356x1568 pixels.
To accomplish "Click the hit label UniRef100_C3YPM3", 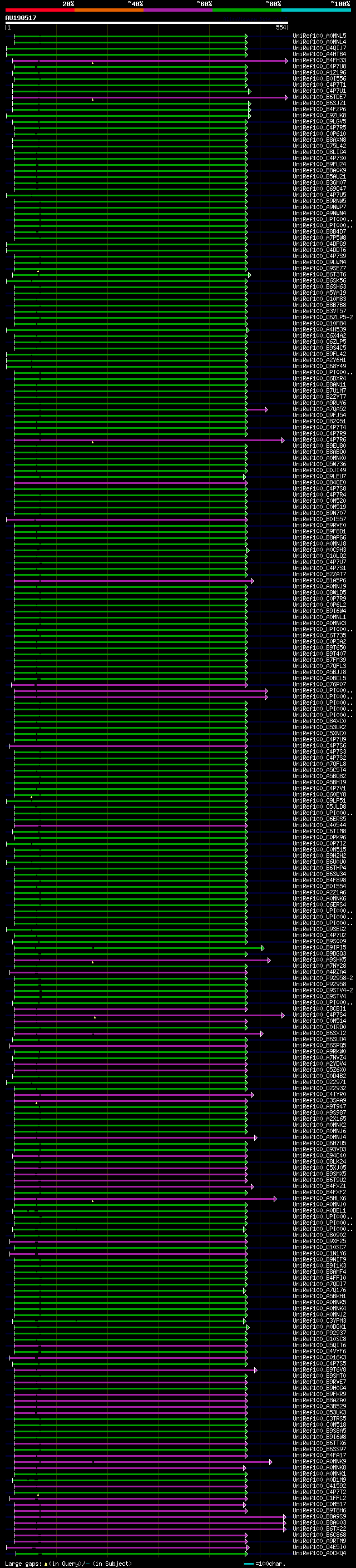I will [319, 1321].
